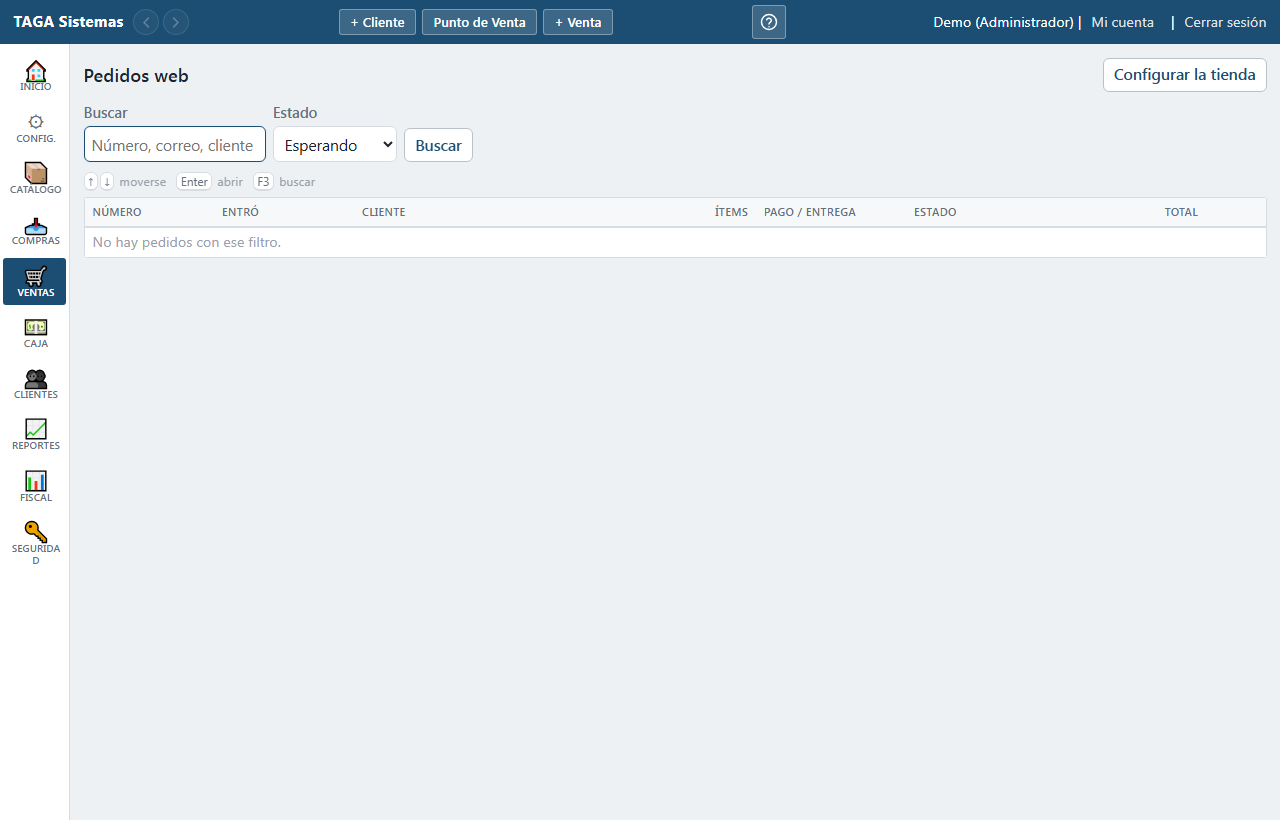Viewport: 1280px width, 820px height.
Task: Click the Demo (Administrador) user label
Action: pos(1003,22)
